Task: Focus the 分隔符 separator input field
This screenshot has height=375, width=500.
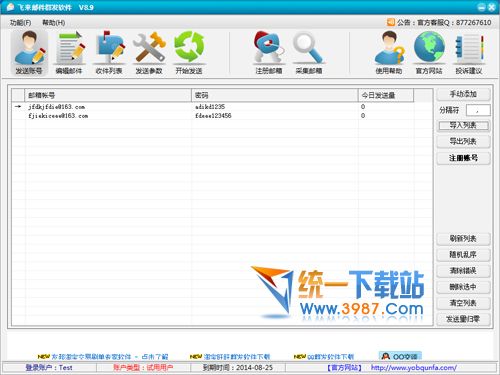Action: coord(478,110)
